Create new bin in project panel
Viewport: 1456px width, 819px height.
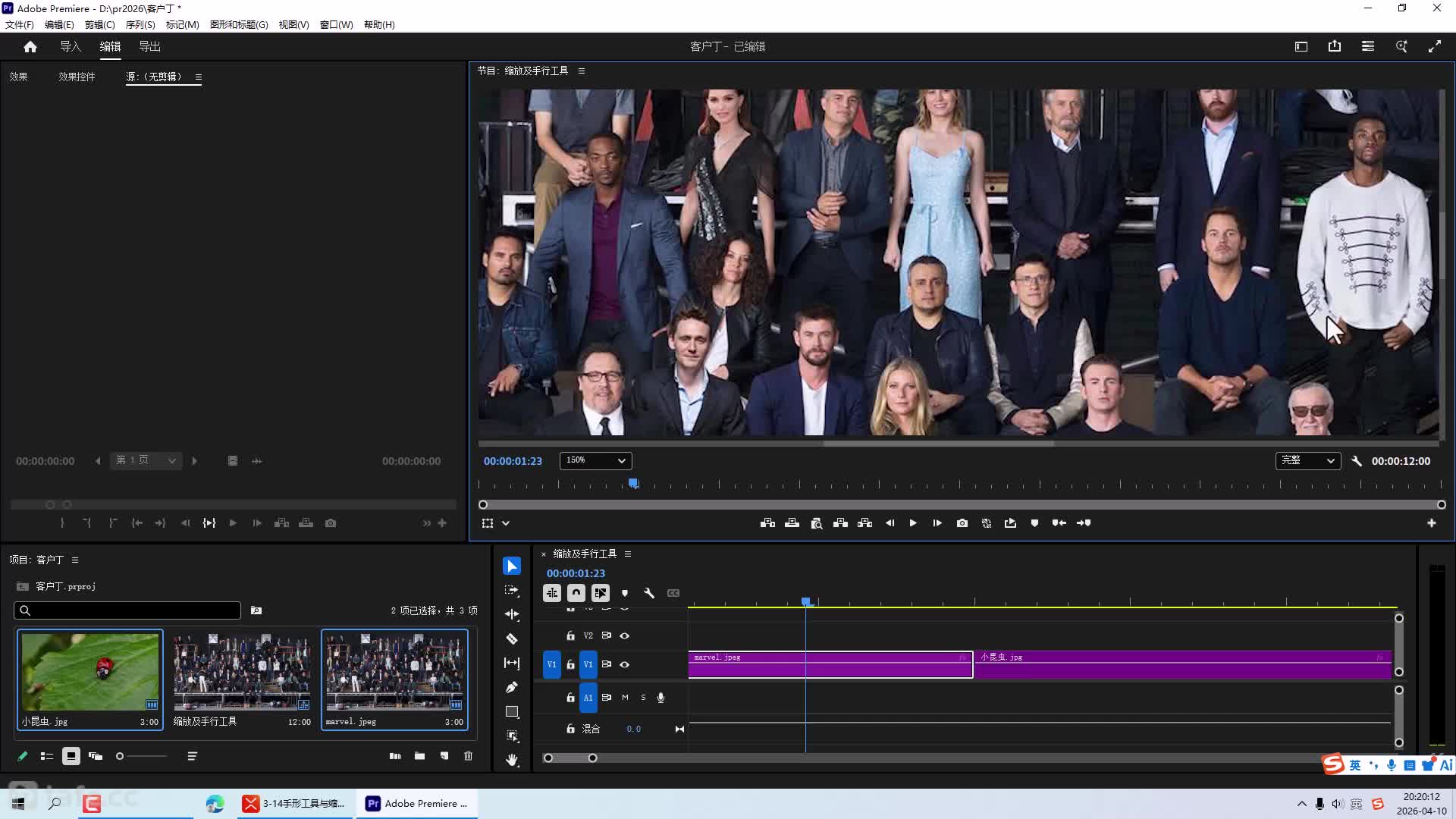[419, 756]
